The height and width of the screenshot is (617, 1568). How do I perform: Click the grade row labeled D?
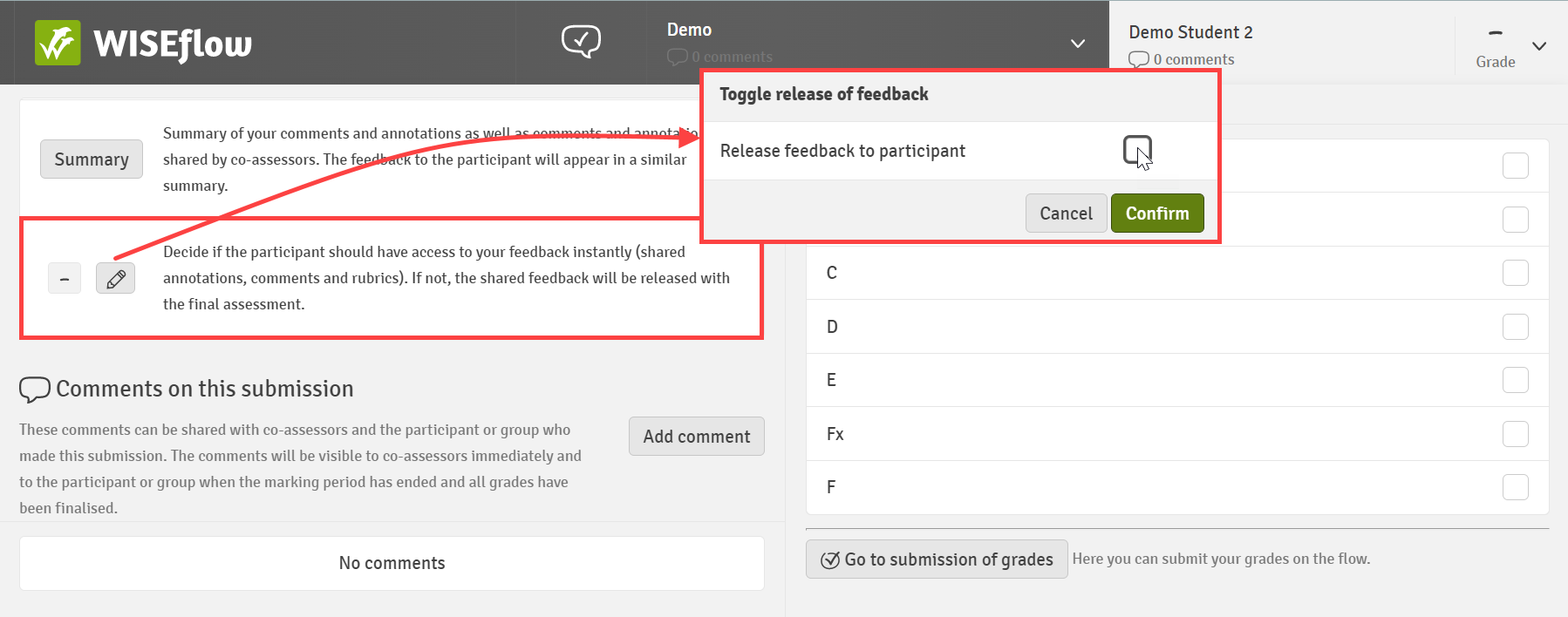tap(1177, 327)
